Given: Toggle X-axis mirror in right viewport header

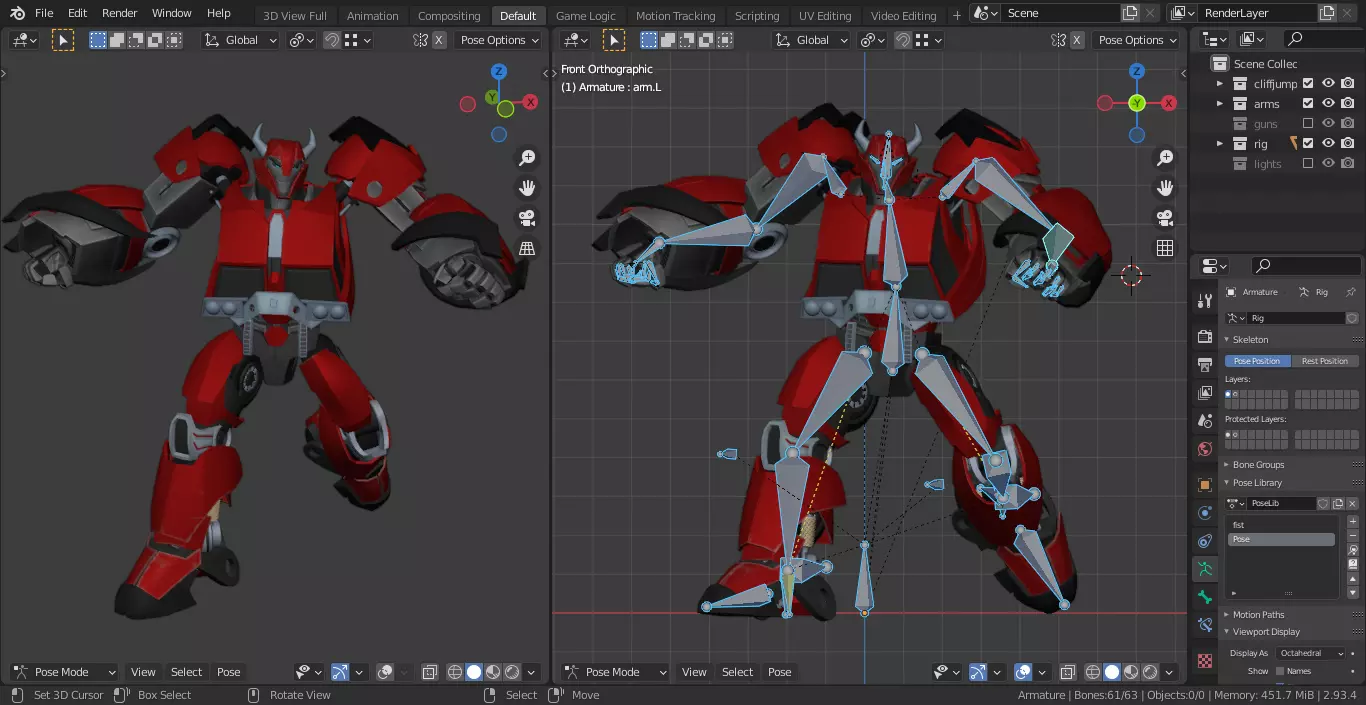Looking at the screenshot, I should point(1076,40).
